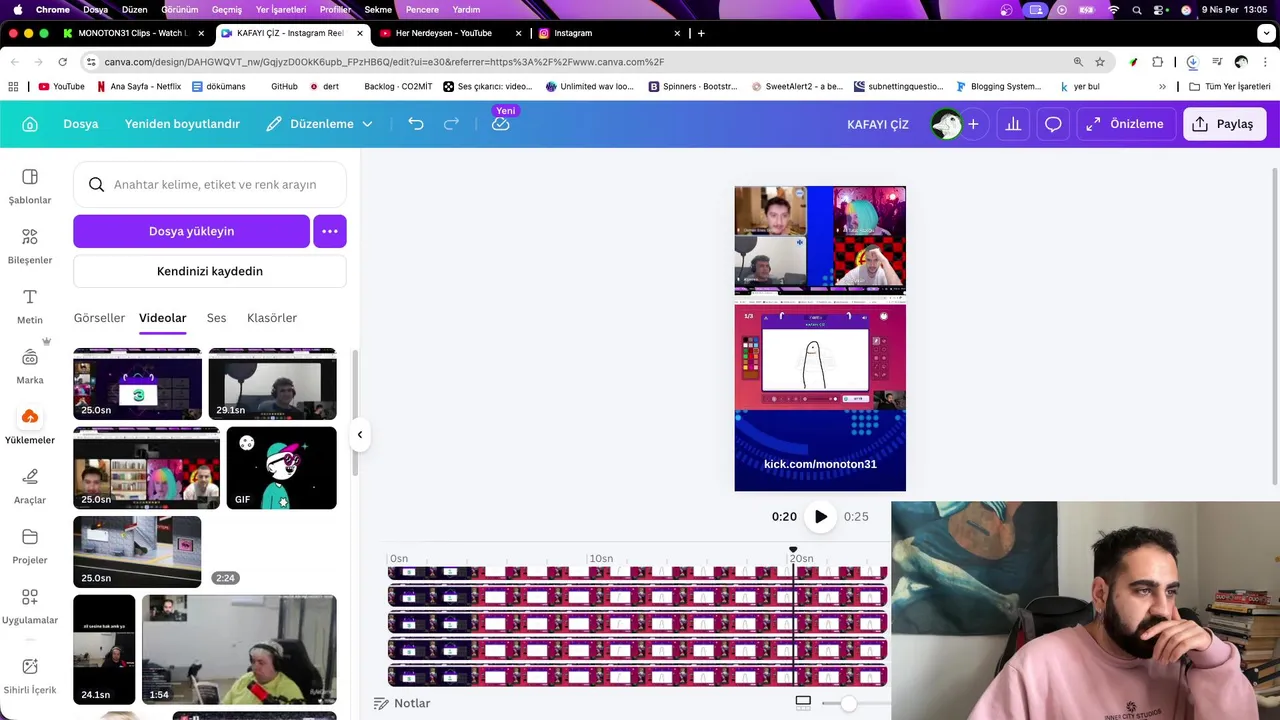Viewport: 1280px width, 720px height.
Task: Redo action with the forward arrow
Action: point(451,124)
